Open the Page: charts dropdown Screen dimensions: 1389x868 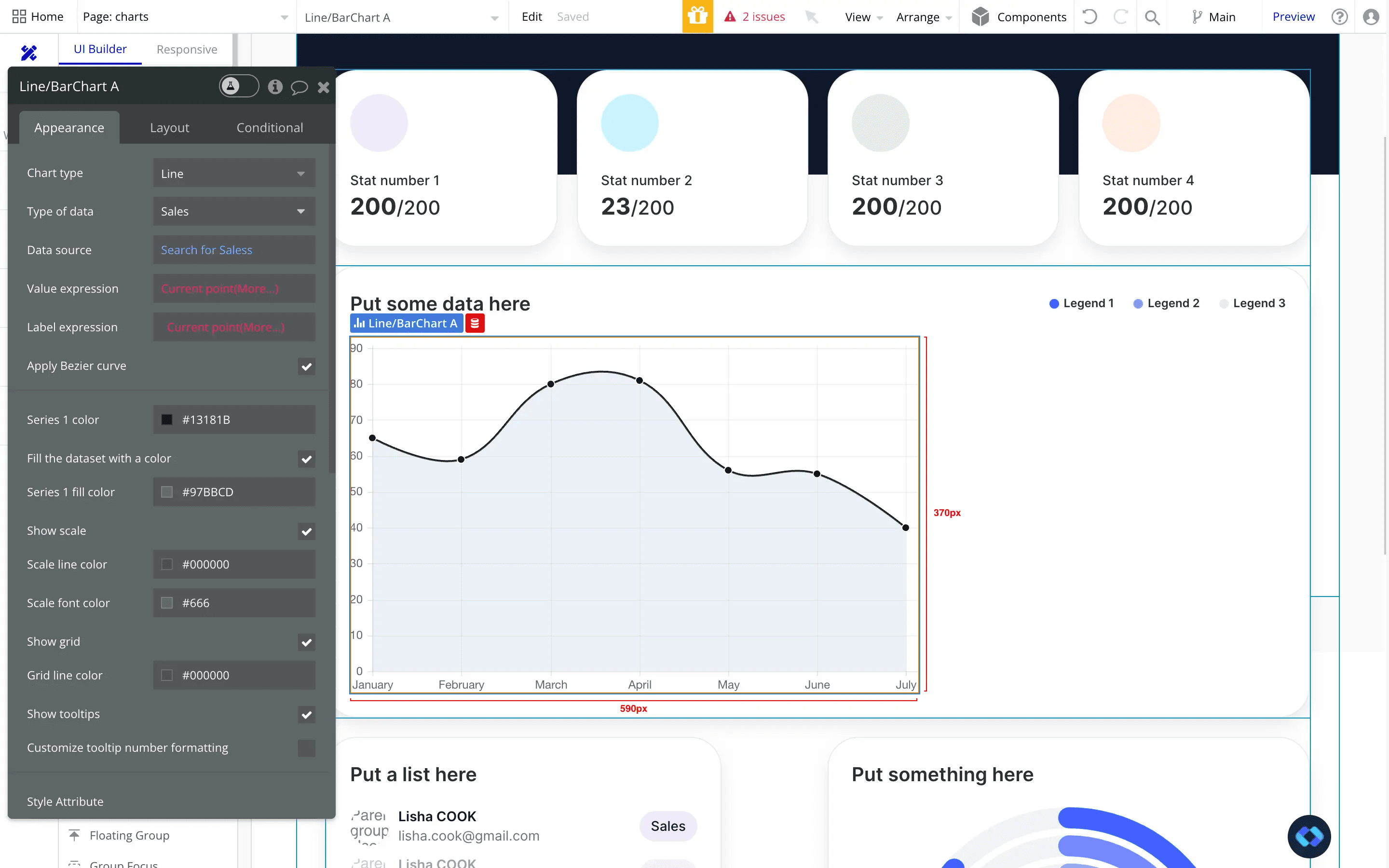point(184,17)
